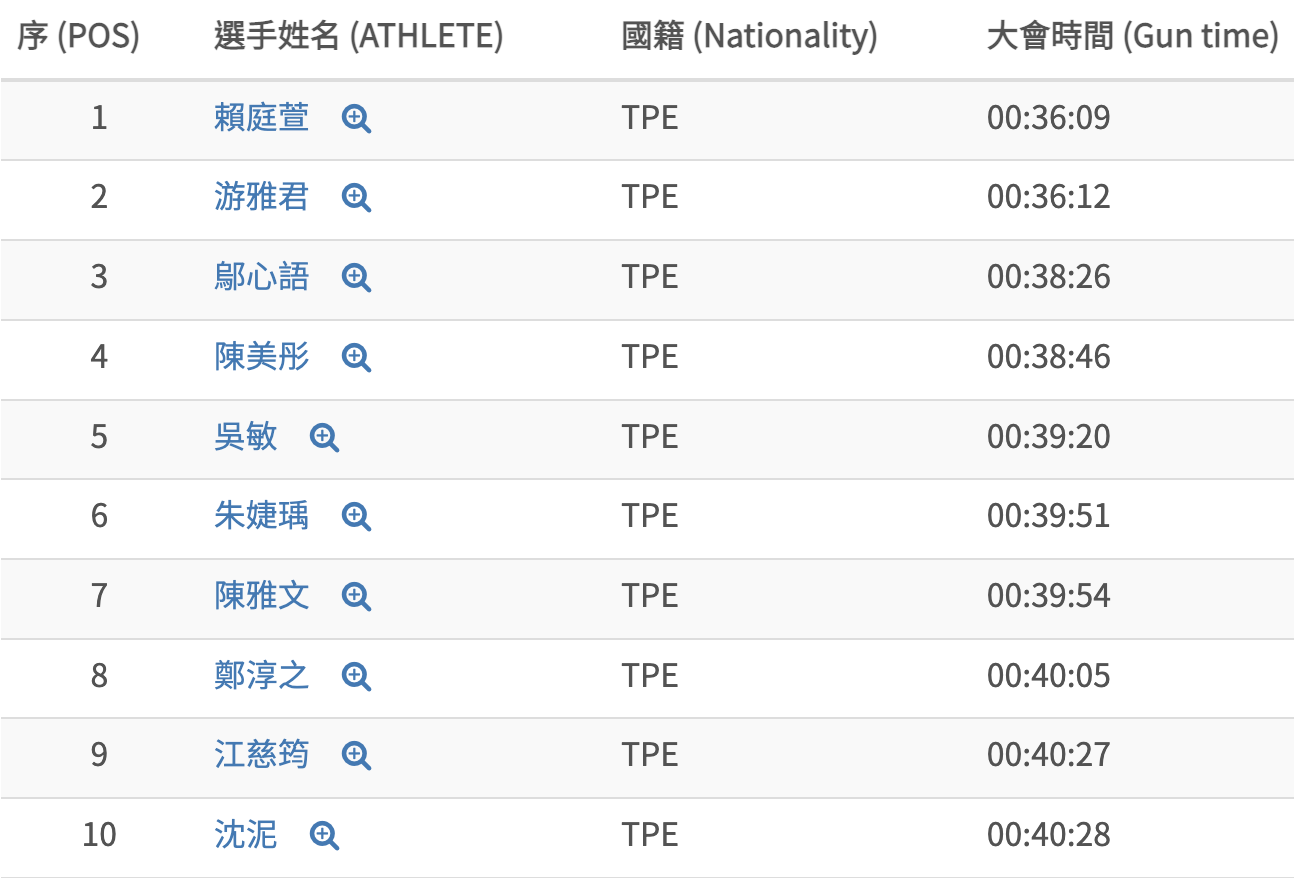Open athlete link 吳敏

point(245,436)
